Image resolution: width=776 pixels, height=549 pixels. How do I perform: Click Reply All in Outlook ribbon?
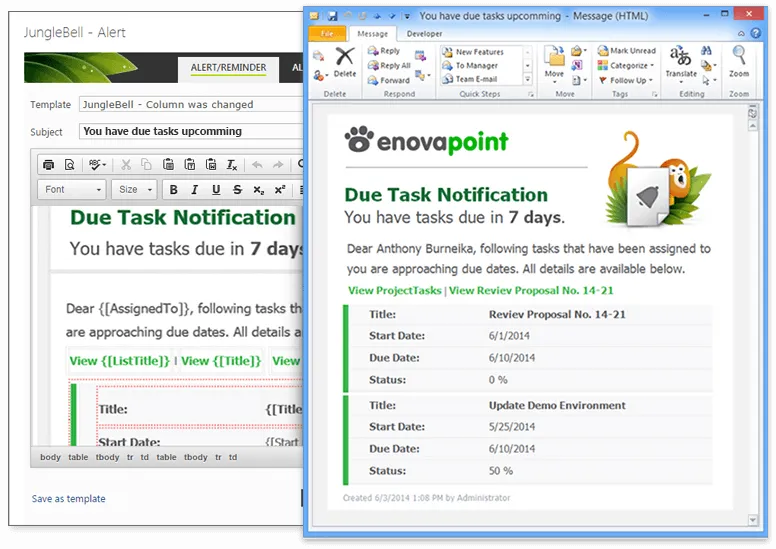[389, 65]
